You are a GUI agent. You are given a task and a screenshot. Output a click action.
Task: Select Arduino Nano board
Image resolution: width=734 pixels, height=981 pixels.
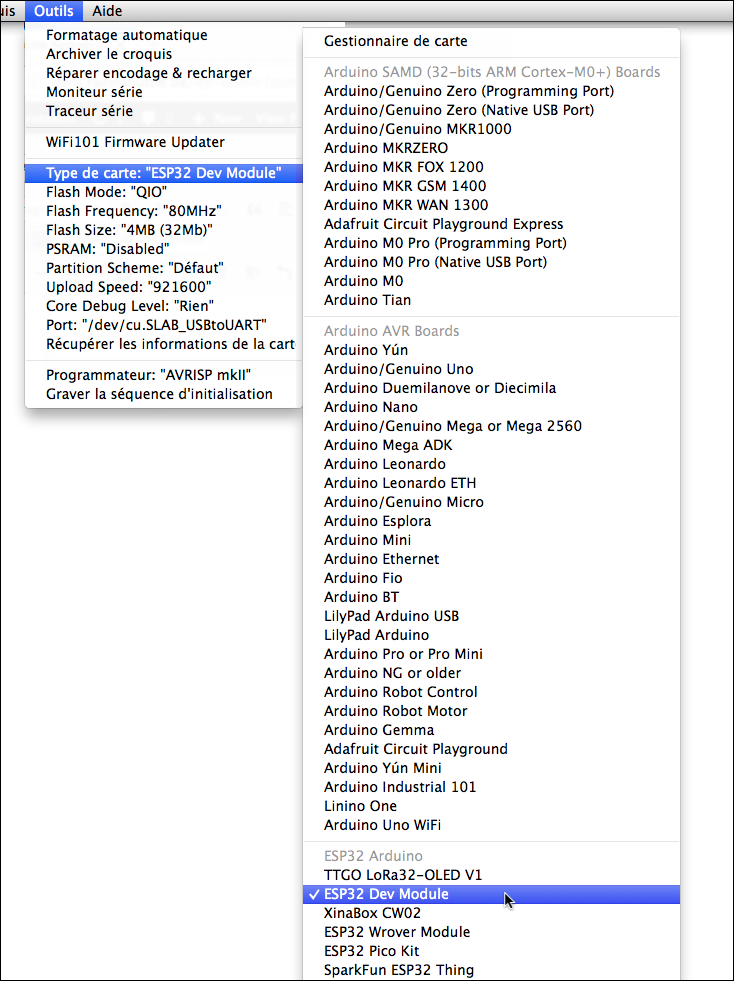pos(491,407)
